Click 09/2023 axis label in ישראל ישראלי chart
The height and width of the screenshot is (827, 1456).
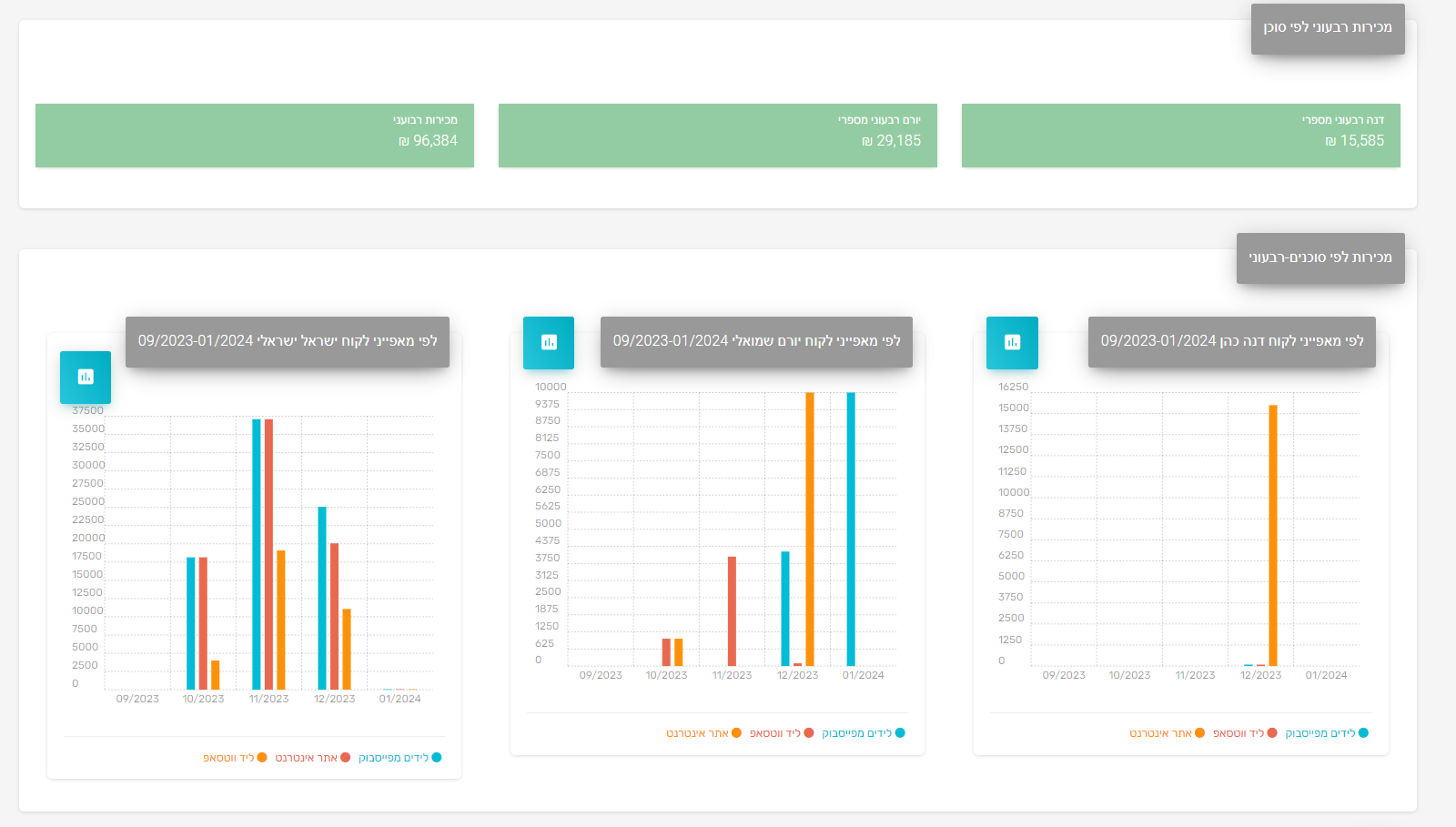pyautogui.click(x=137, y=699)
